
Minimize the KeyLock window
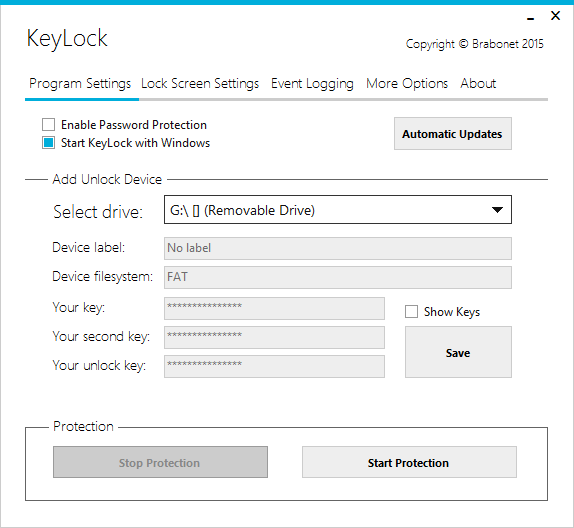point(530,16)
